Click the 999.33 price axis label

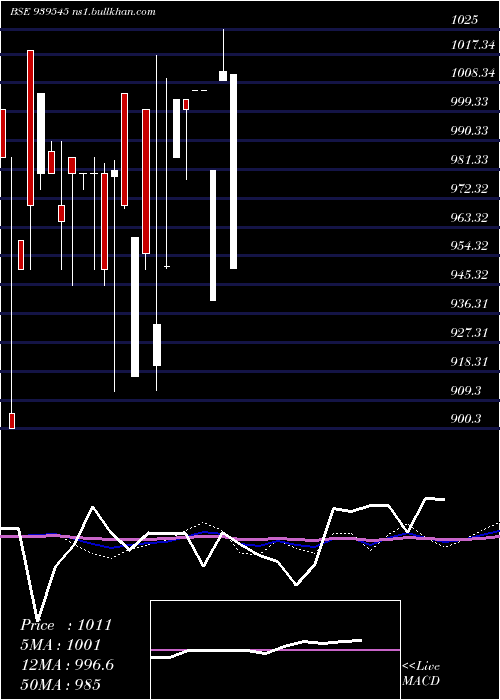[x=469, y=102]
